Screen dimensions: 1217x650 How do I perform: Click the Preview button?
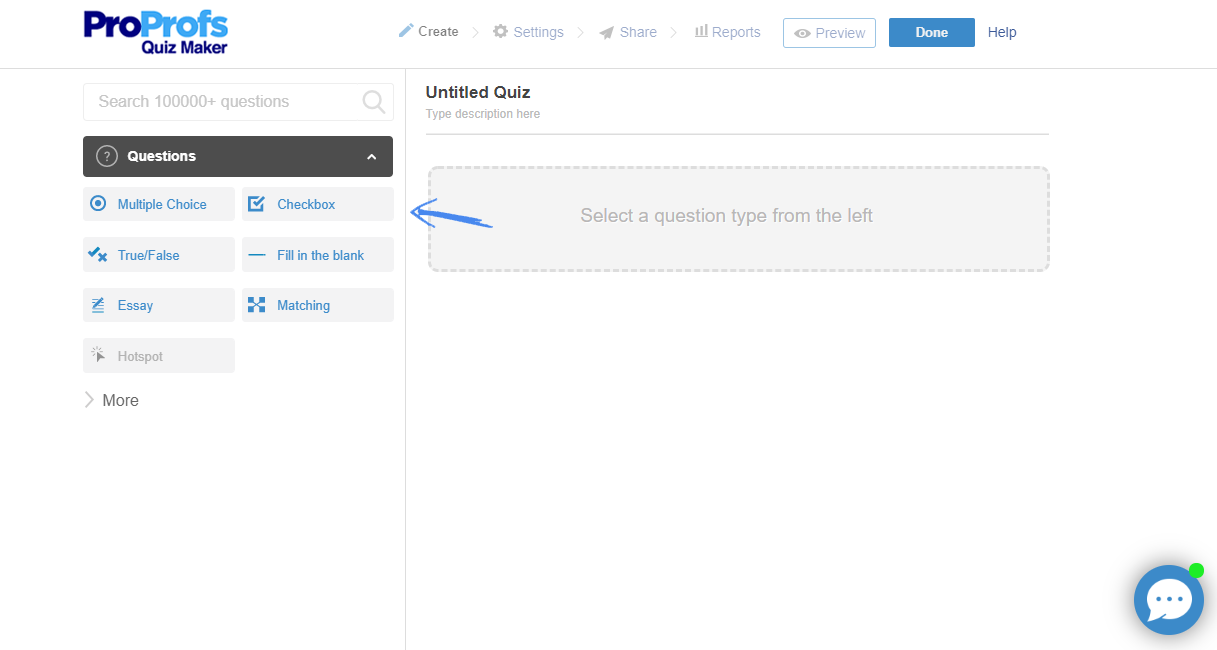829,33
